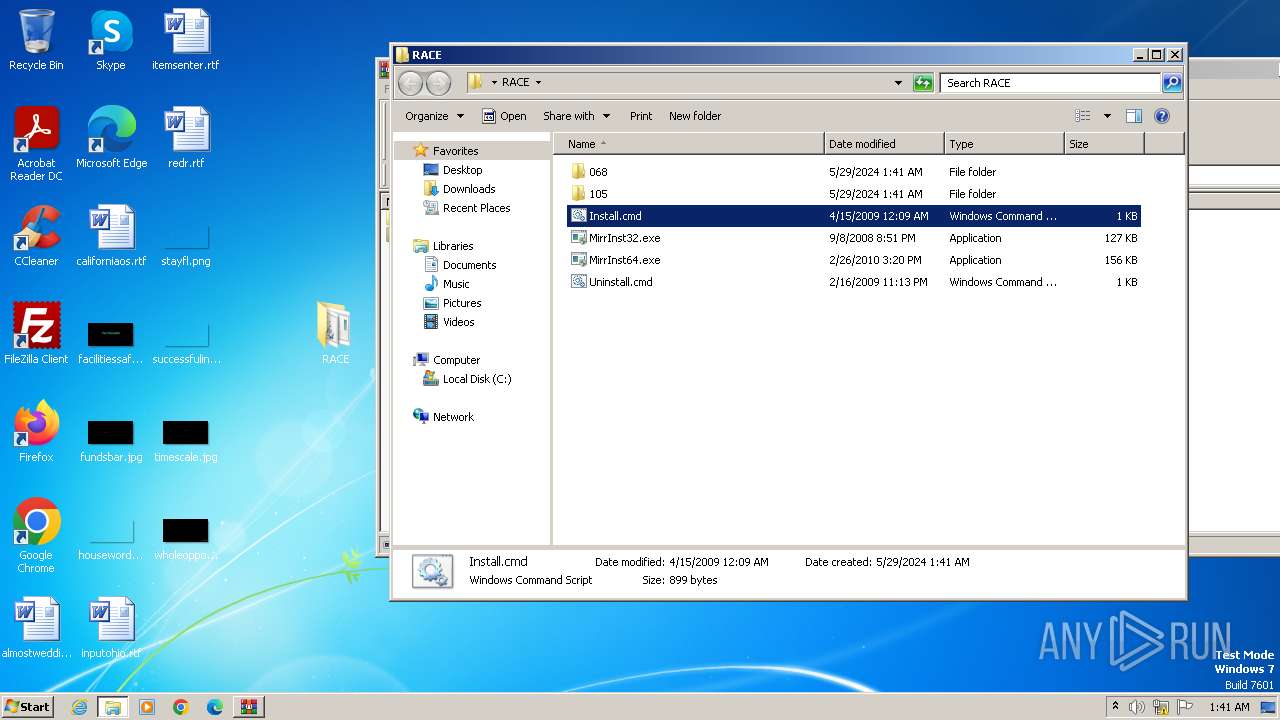This screenshot has height=720, width=1280.
Task: Open Acrobat Reader DC shortcut
Action: tap(36, 144)
